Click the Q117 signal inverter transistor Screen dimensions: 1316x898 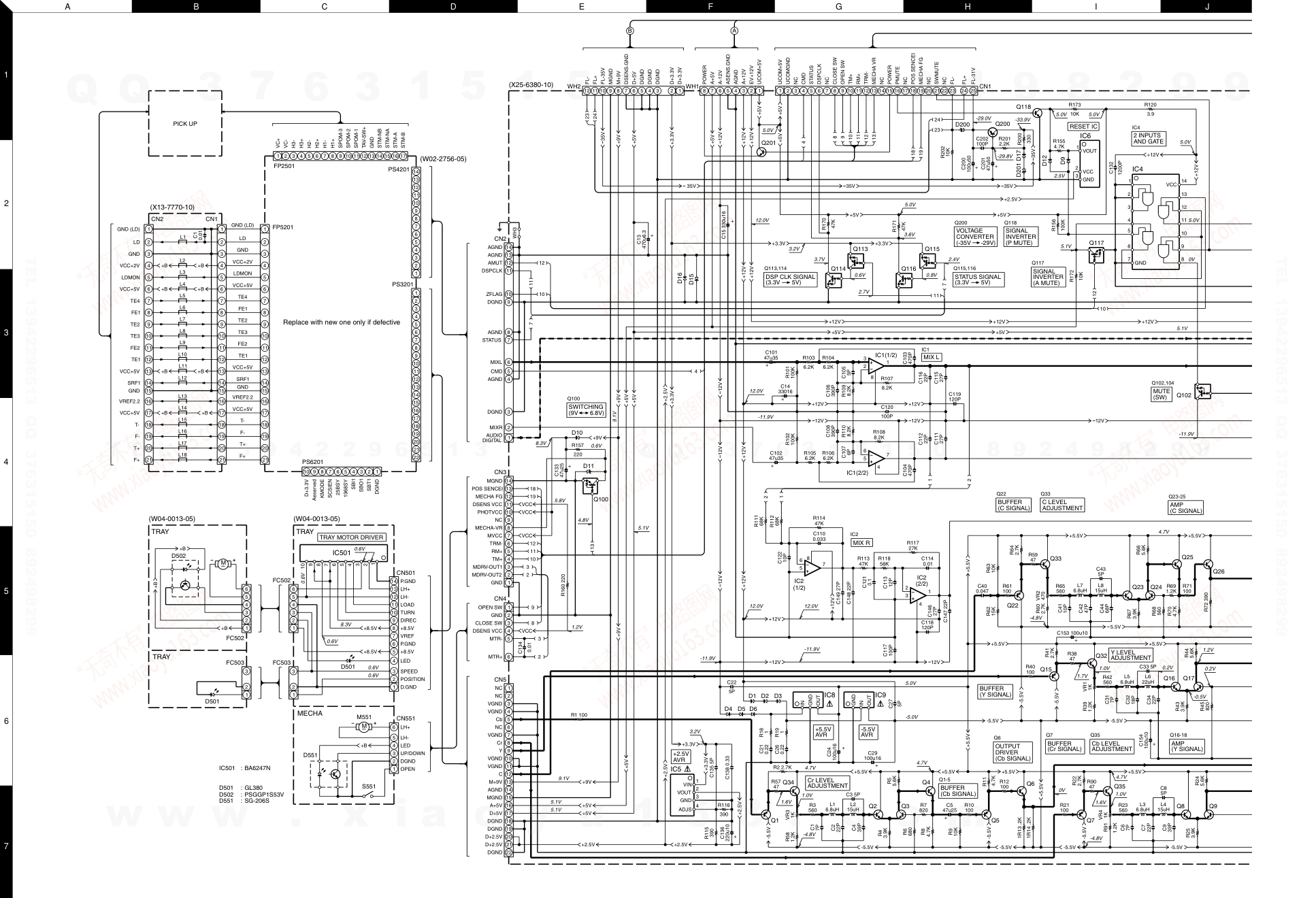pos(1095,255)
